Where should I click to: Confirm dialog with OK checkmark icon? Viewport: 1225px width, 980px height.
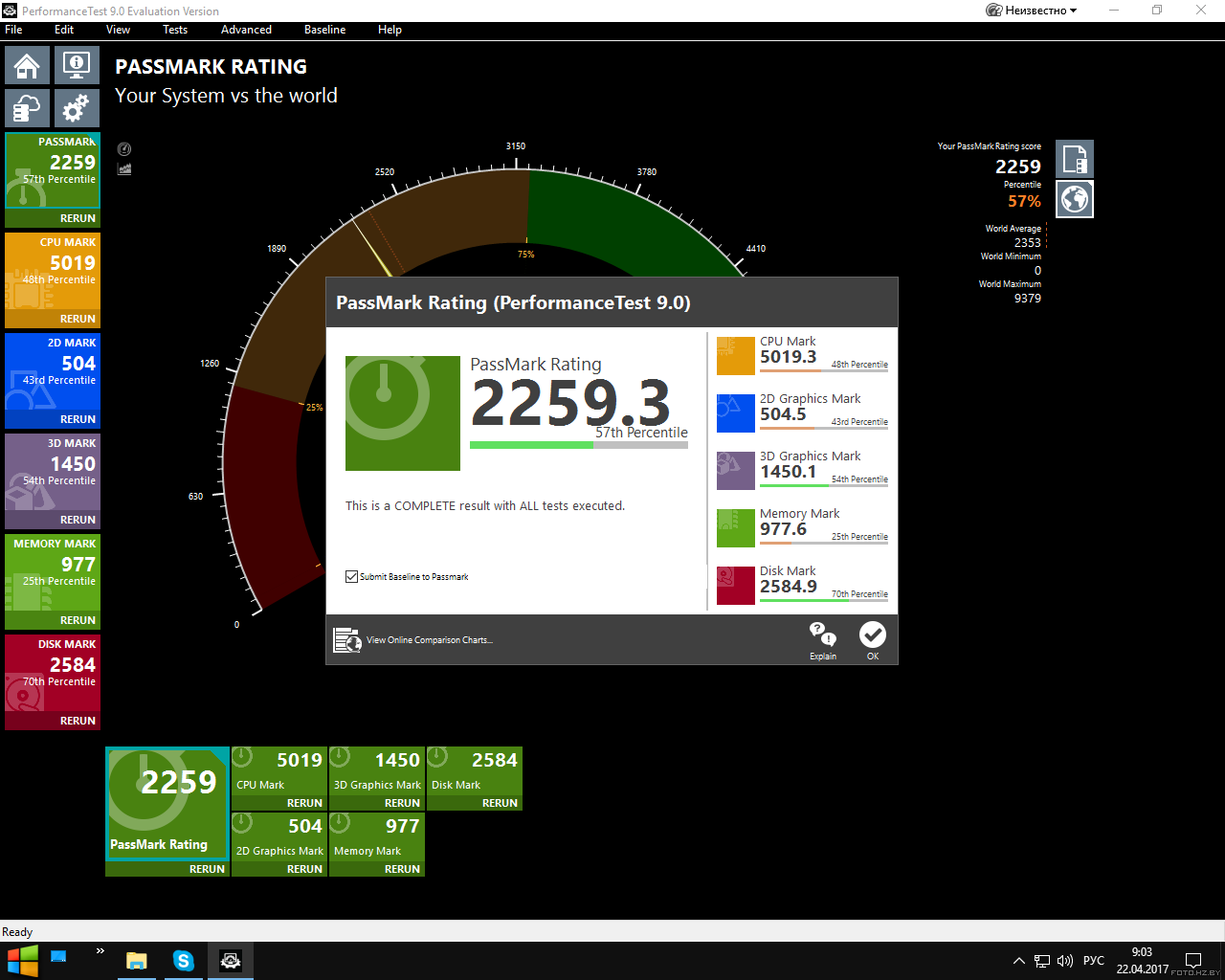pos(873,635)
